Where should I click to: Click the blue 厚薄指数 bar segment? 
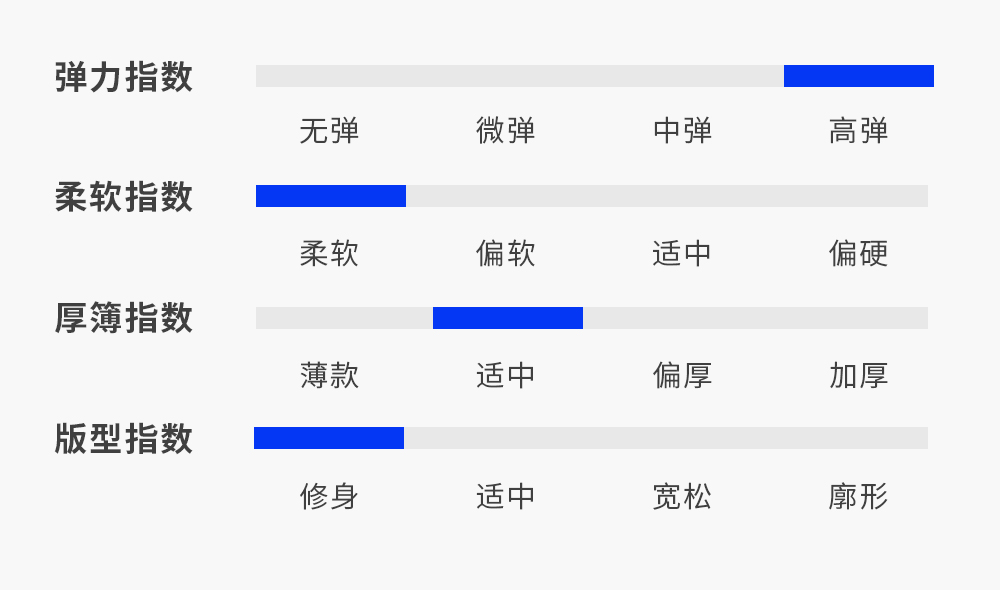(508, 318)
